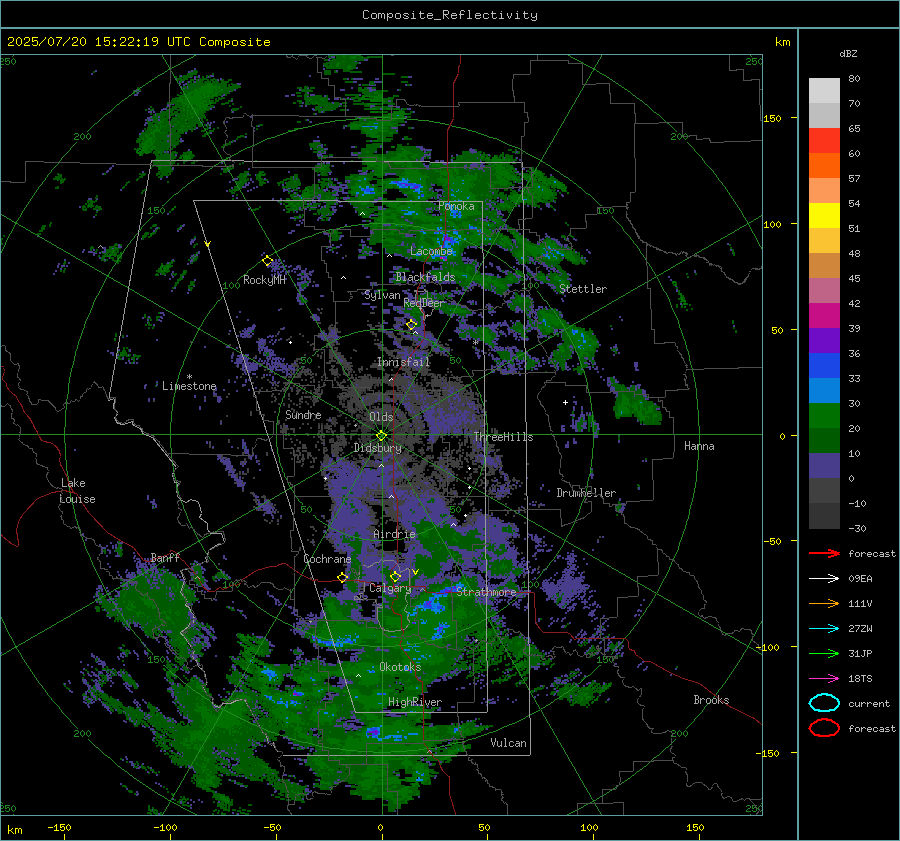This screenshot has height=841, width=900.
Task: Click the Stettler city label
Action: [583, 289]
